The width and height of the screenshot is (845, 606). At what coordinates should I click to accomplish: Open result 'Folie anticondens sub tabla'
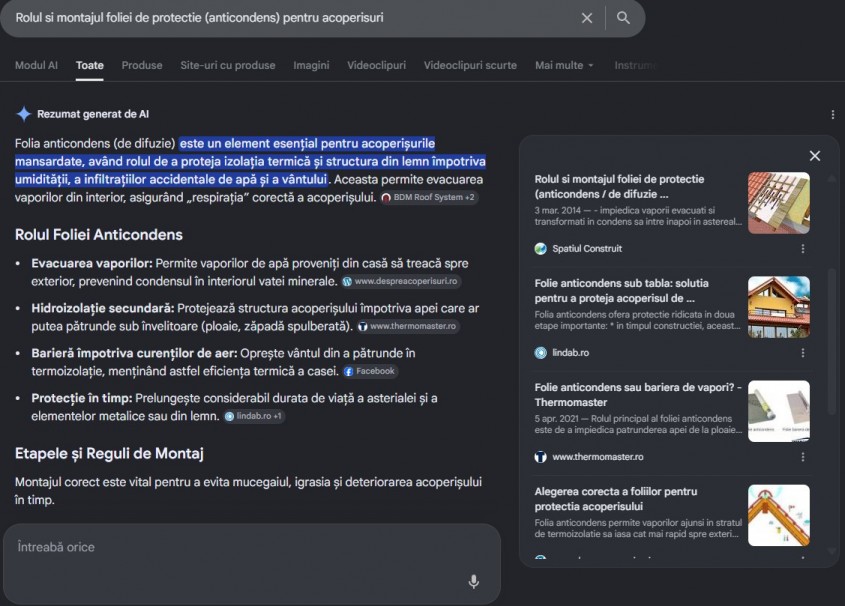(x=621, y=290)
